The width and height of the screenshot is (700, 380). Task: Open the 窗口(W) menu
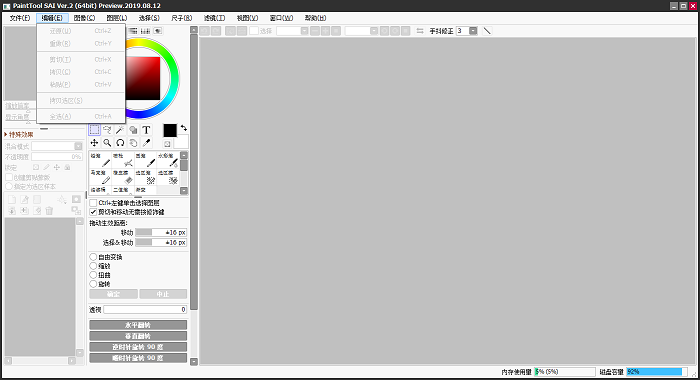point(281,18)
